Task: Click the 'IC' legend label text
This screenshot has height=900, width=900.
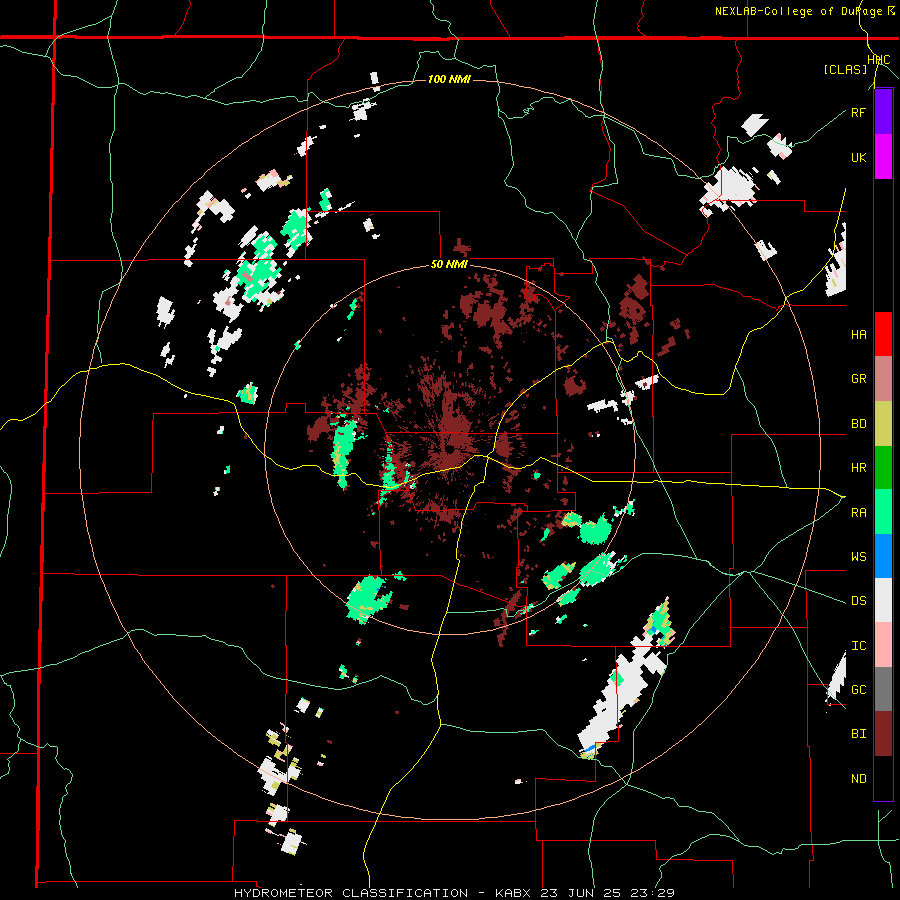Action: coord(859,645)
